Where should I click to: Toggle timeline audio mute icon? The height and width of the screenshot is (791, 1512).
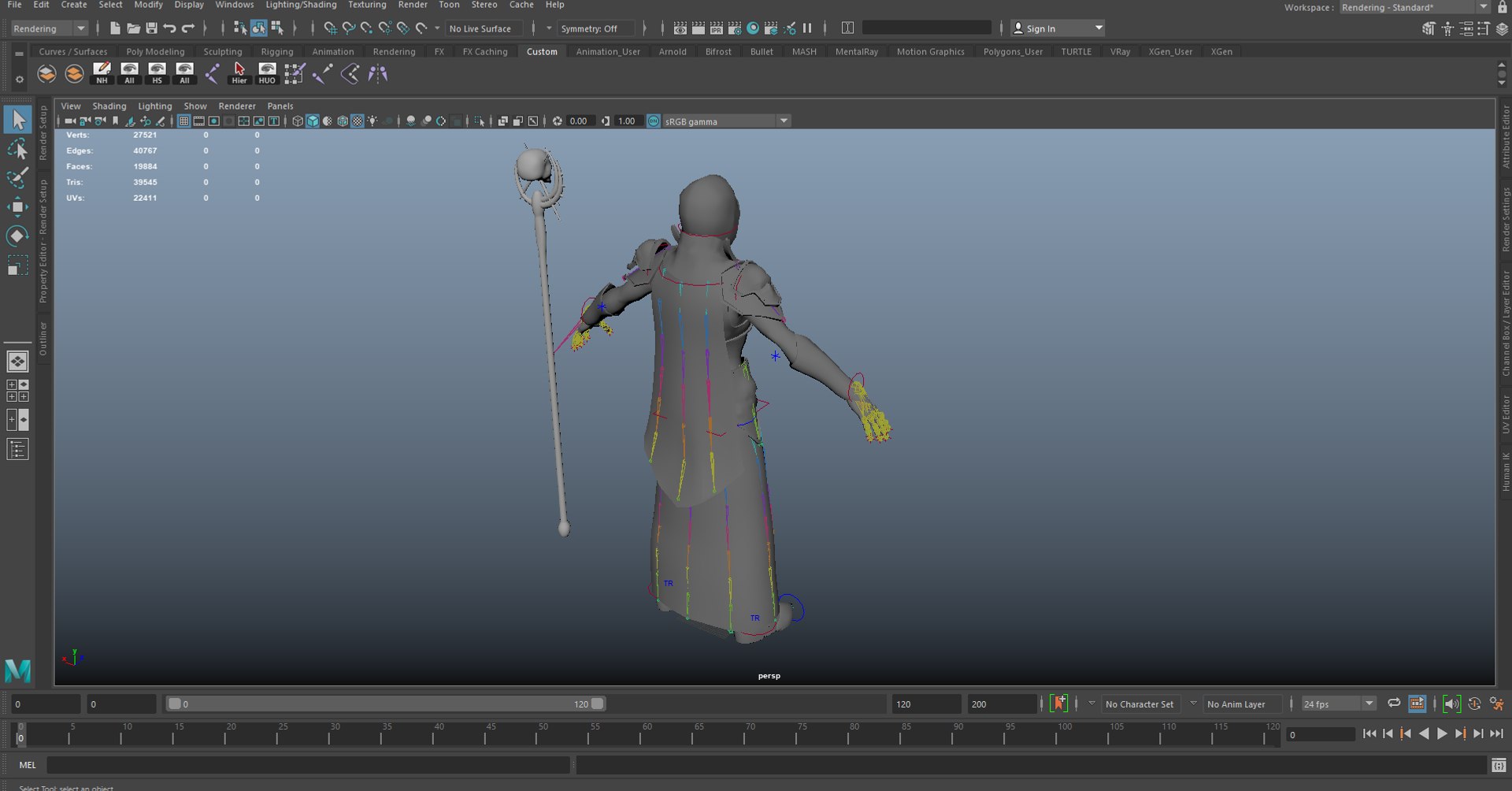[x=1451, y=704]
